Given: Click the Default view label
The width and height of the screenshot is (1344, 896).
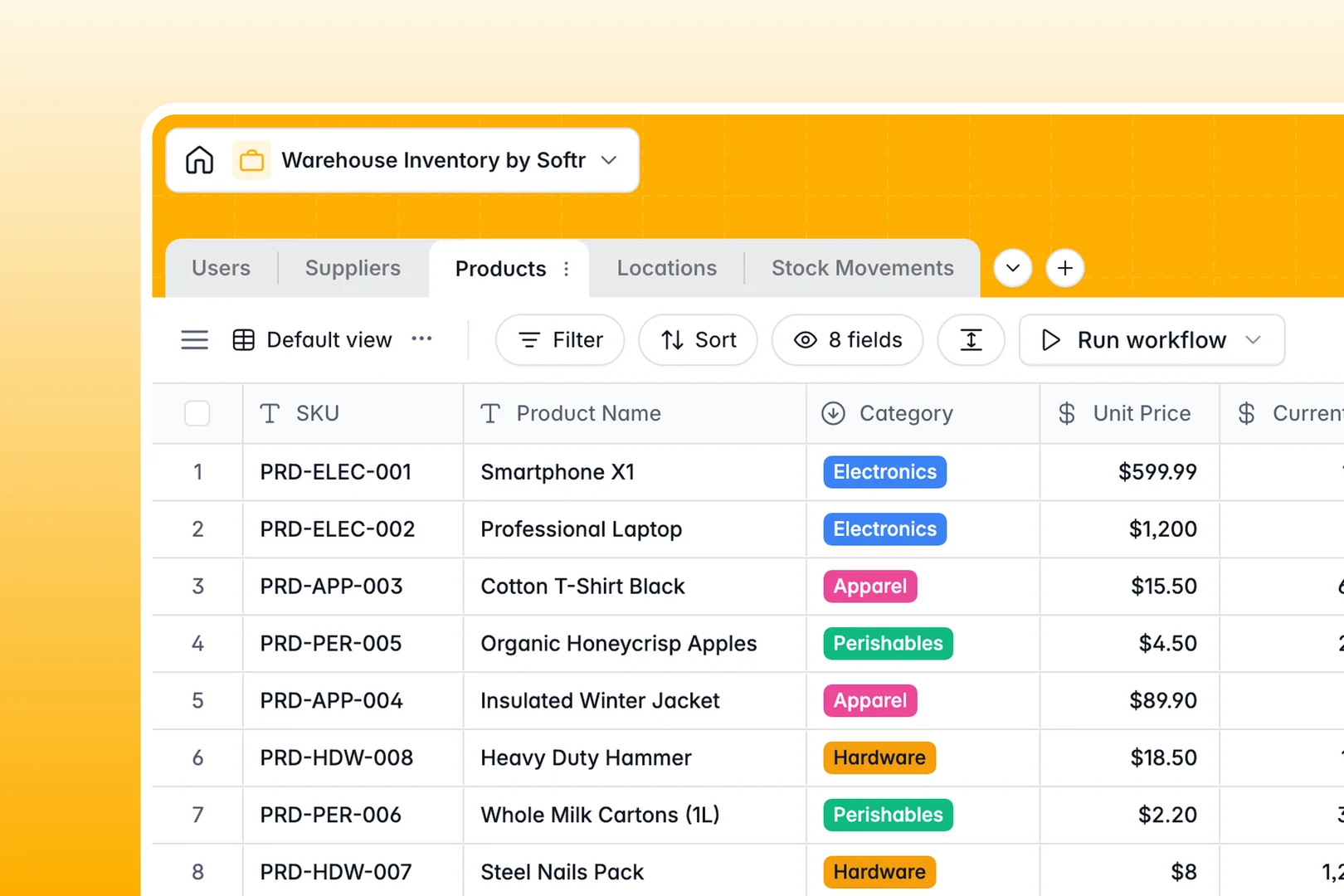Looking at the screenshot, I should [329, 340].
